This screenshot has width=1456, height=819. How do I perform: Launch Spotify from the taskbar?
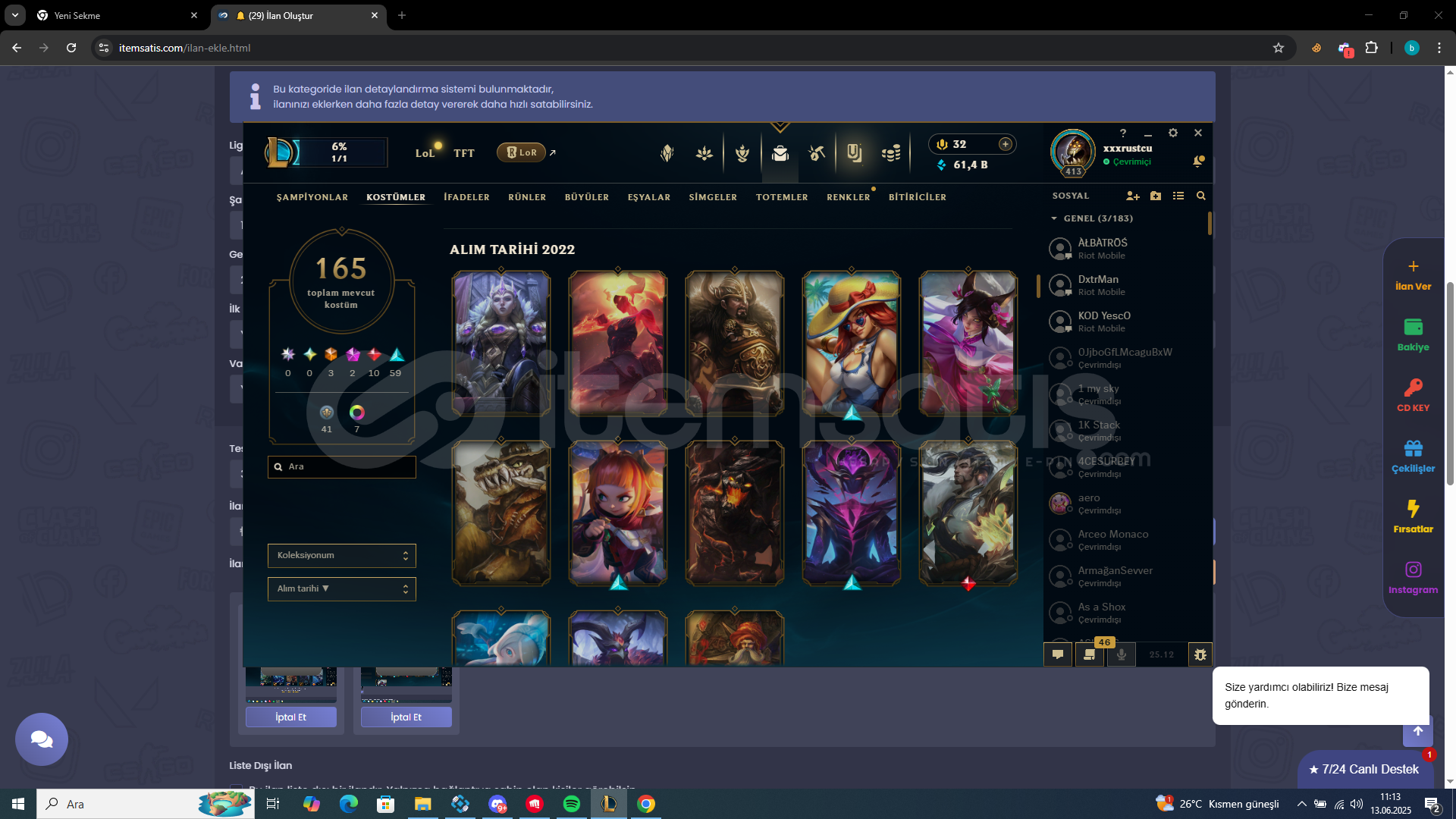(x=572, y=804)
